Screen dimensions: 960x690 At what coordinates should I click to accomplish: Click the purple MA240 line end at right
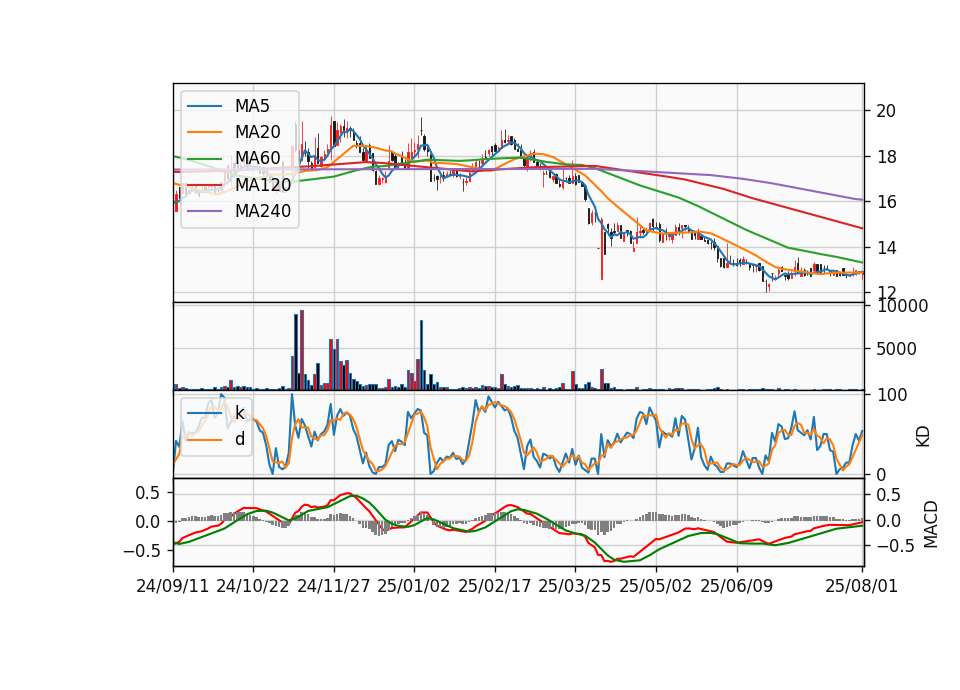click(x=862, y=200)
